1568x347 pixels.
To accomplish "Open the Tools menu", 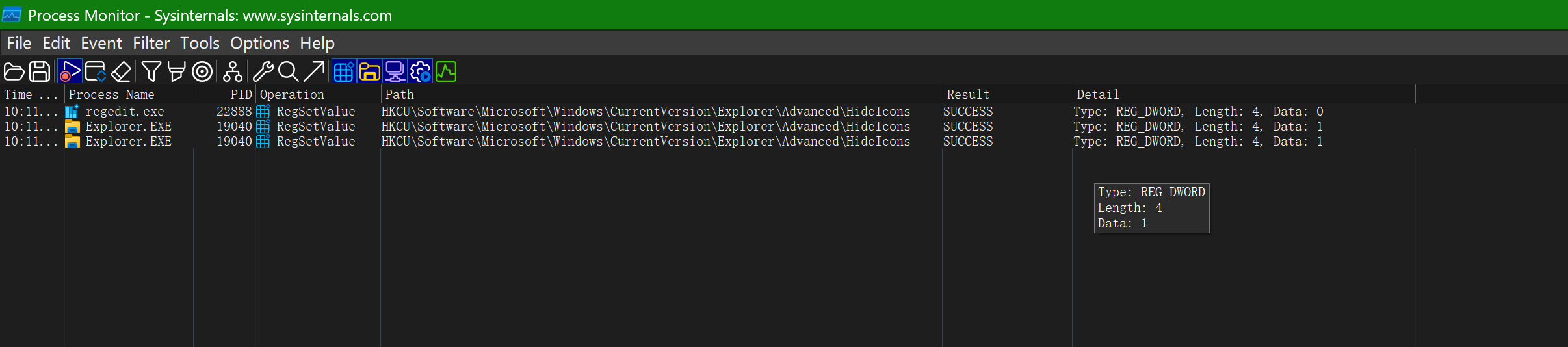I will click(200, 43).
